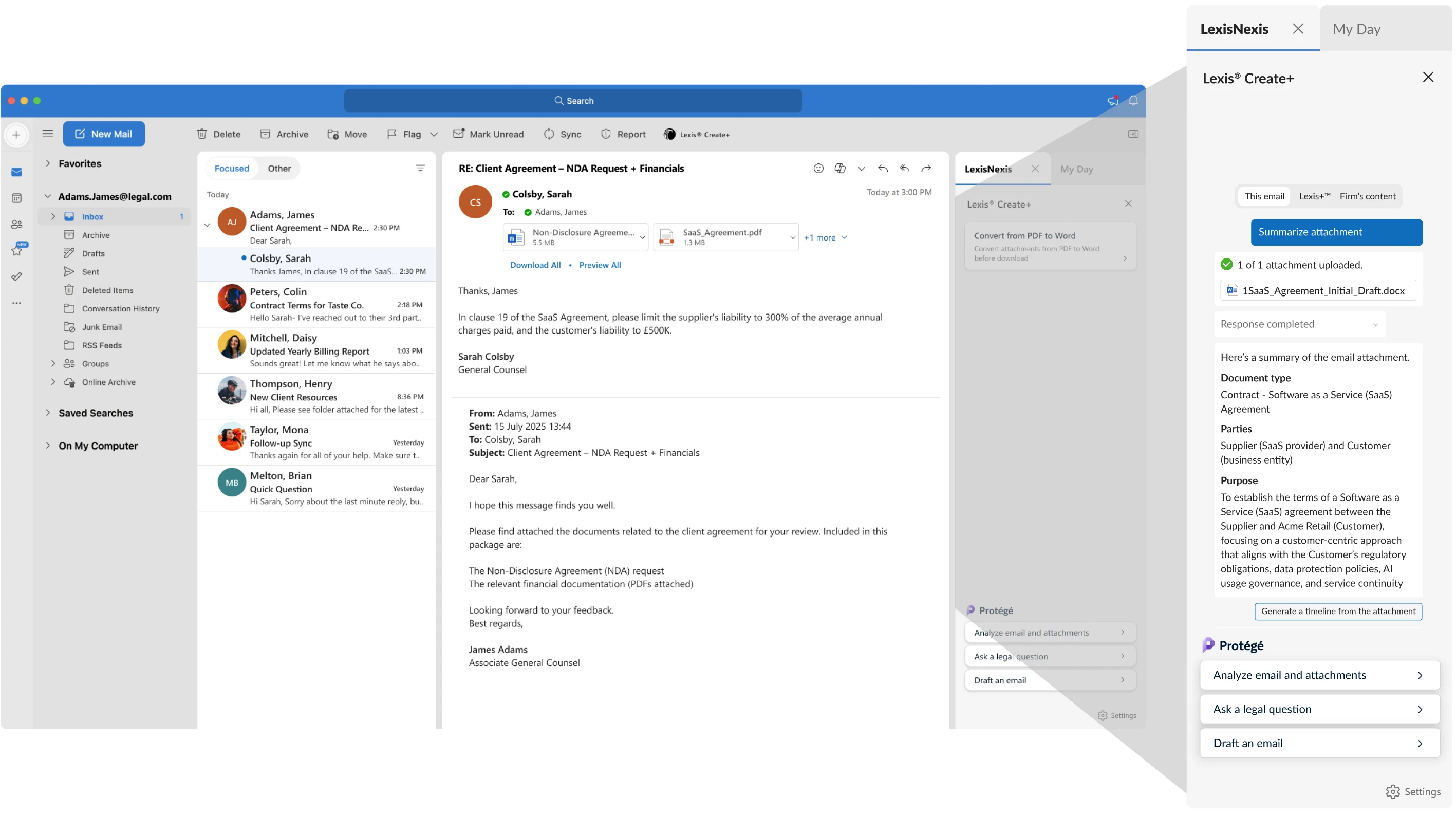Switch to the Other inbox toggle
Image resolution: width=1456 pixels, height=814 pixels.
[x=279, y=169]
